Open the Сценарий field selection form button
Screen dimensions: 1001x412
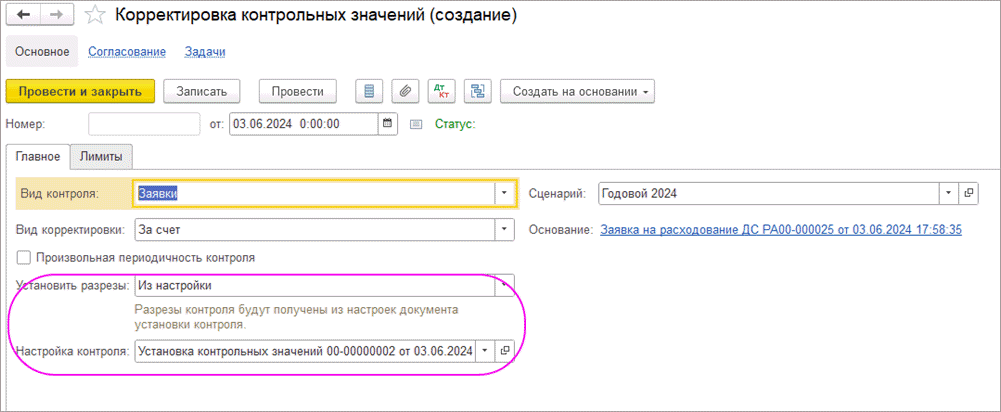967,193
